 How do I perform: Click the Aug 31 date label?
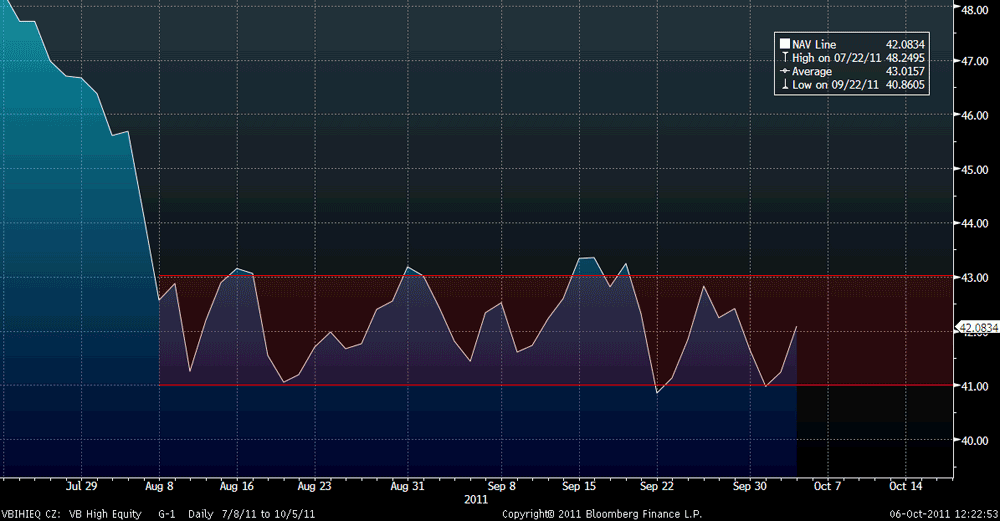click(x=408, y=486)
